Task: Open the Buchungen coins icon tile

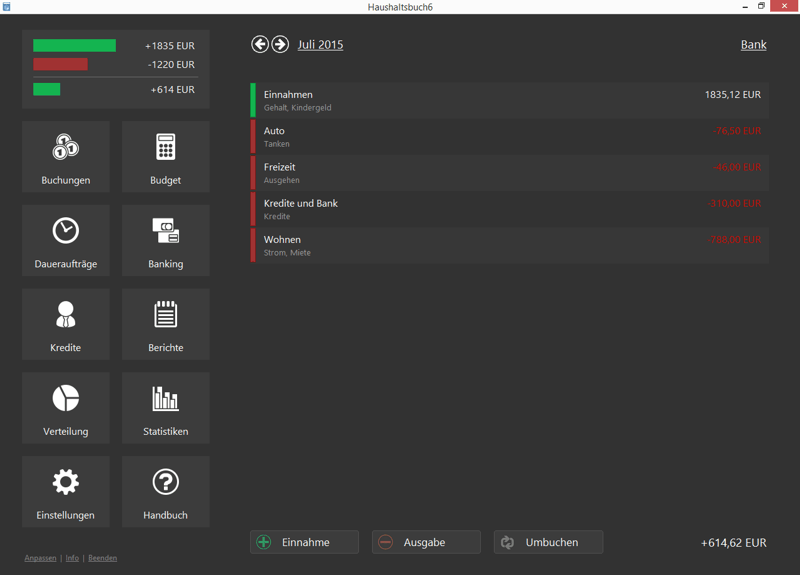Action: tap(66, 157)
